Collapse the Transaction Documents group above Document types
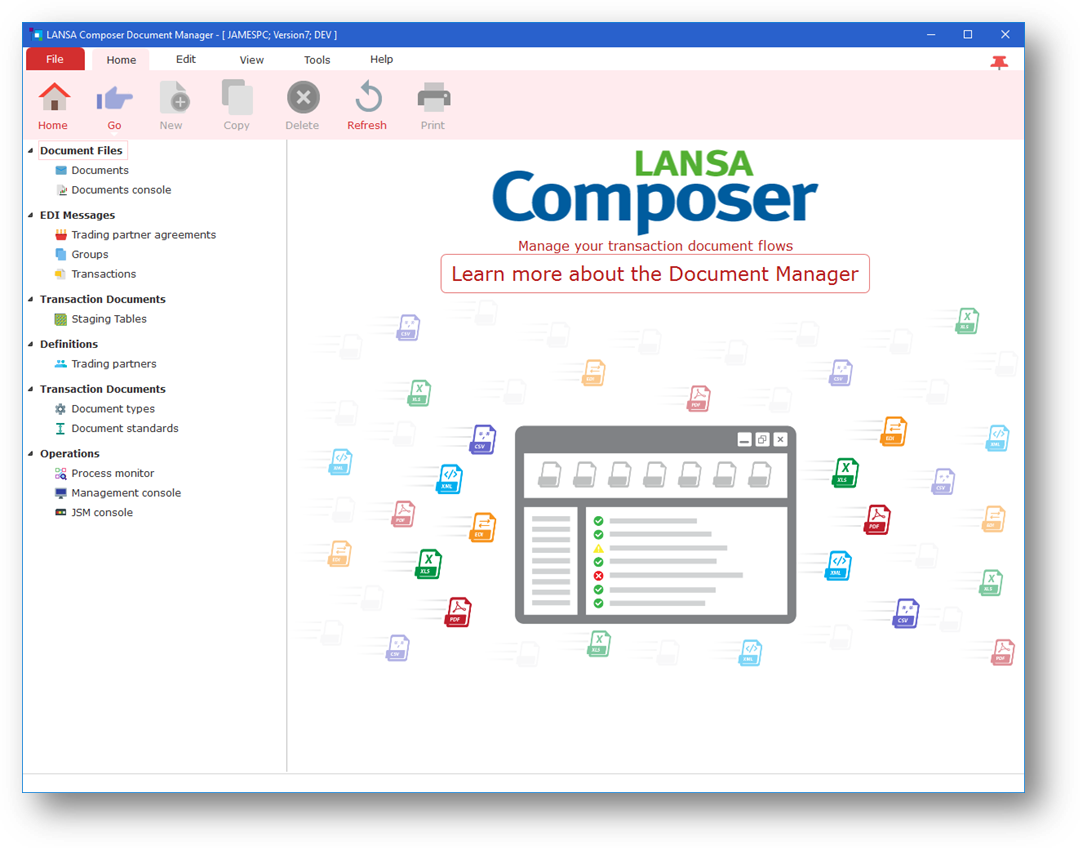The height and width of the screenshot is (848, 1080). [30, 389]
